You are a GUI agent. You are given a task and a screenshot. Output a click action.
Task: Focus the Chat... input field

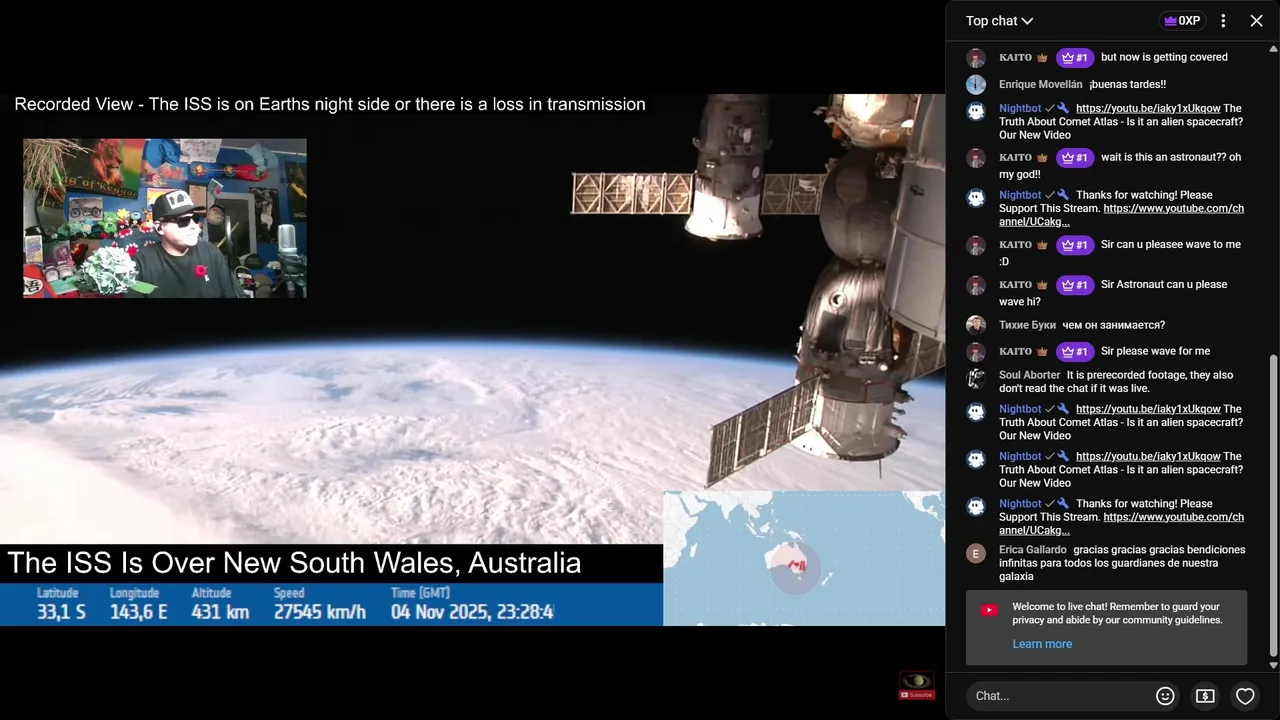(x=1060, y=696)
